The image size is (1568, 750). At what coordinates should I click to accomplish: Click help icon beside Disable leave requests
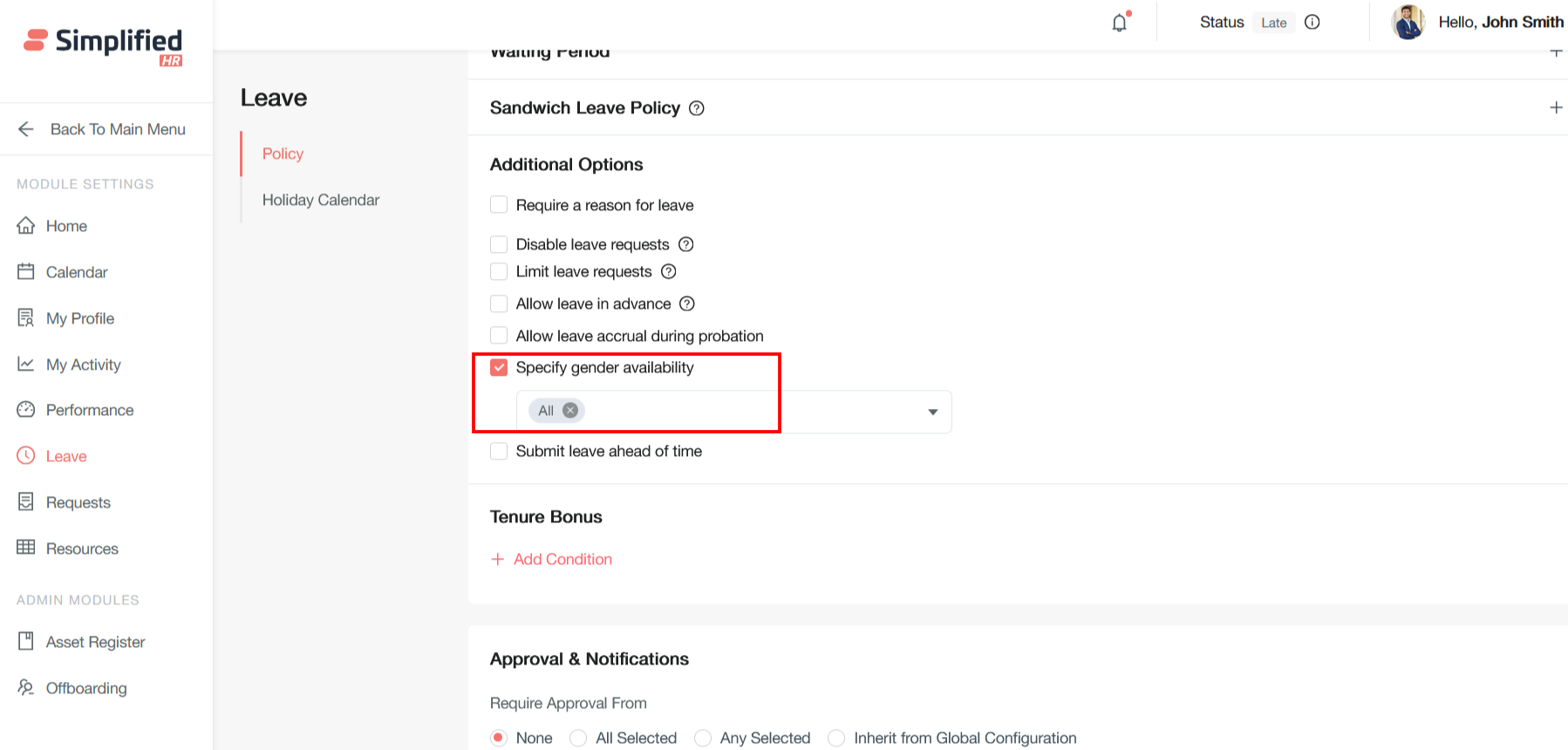686,244
